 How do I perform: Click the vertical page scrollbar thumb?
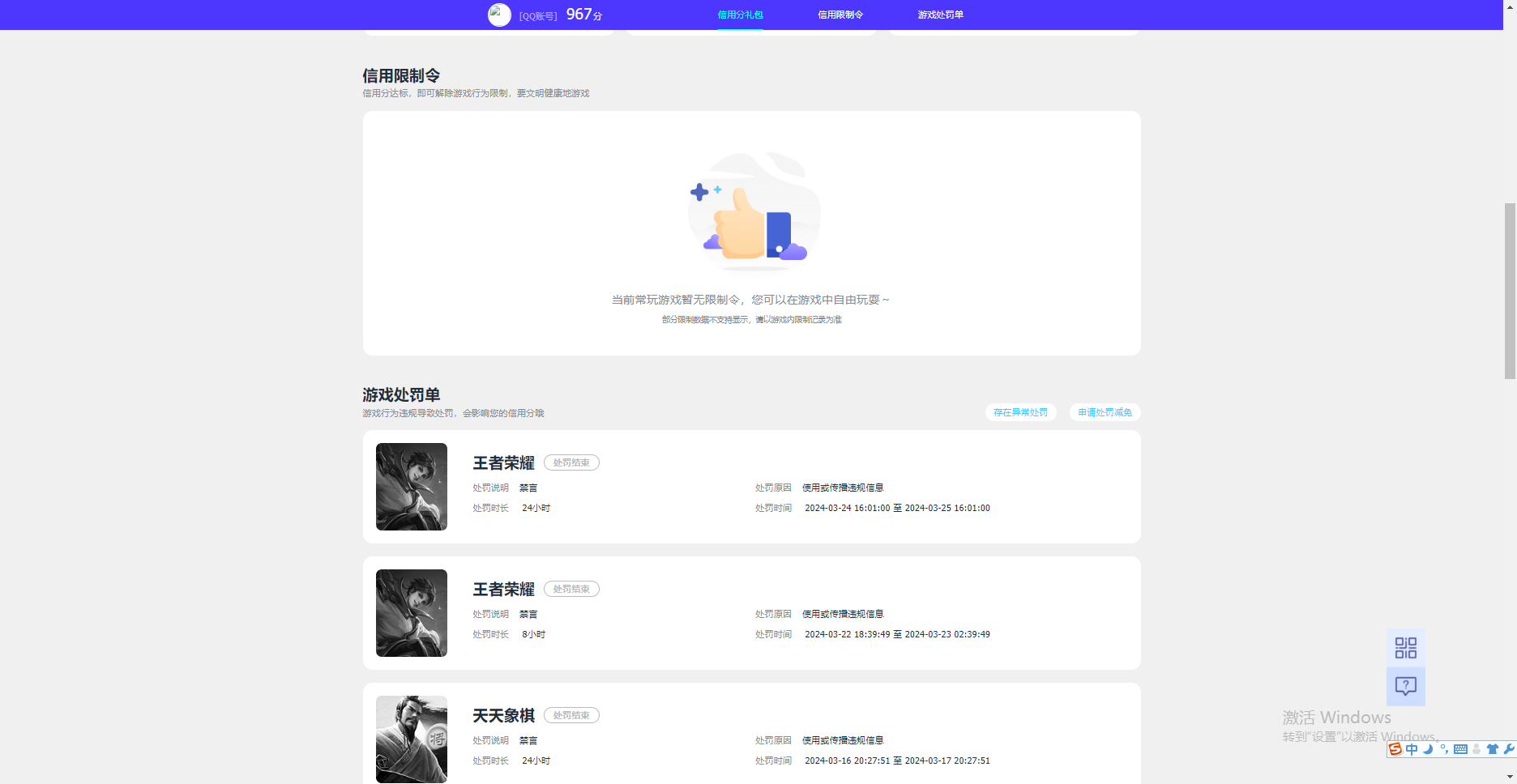coord(1510,291)
